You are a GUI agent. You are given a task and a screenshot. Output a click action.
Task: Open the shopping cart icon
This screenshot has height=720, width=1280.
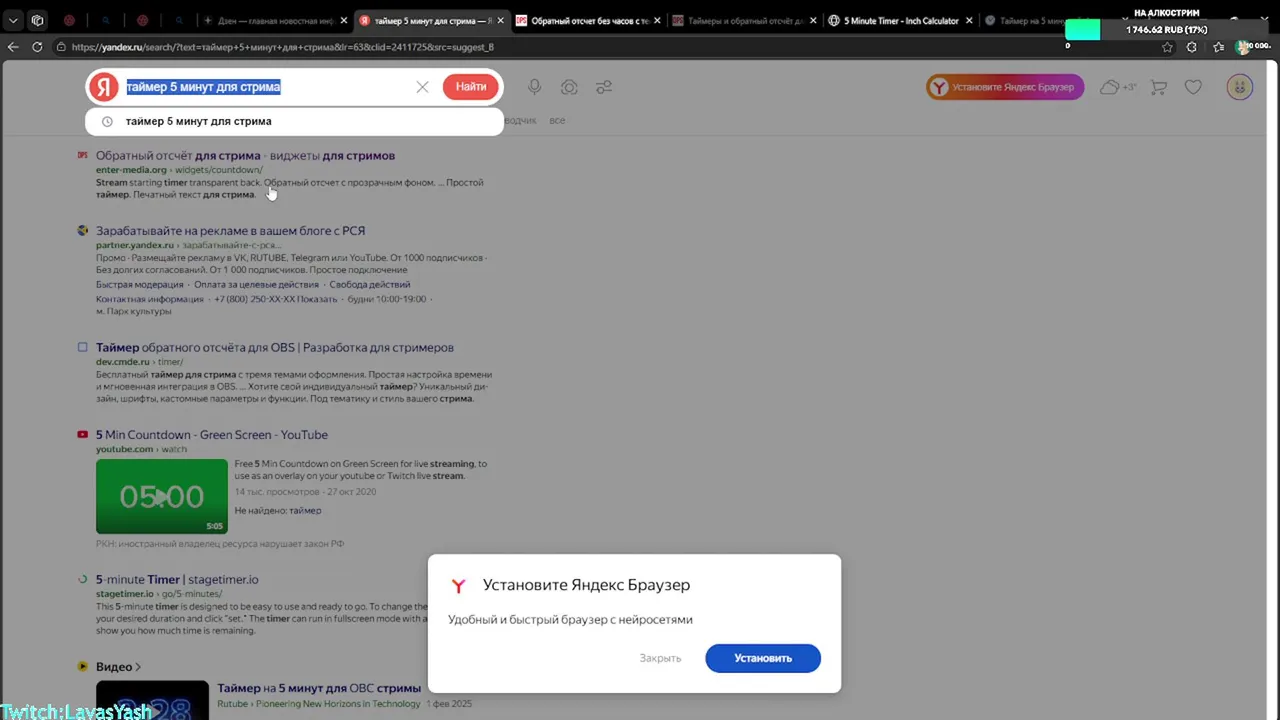click(x=1159, y=87)
